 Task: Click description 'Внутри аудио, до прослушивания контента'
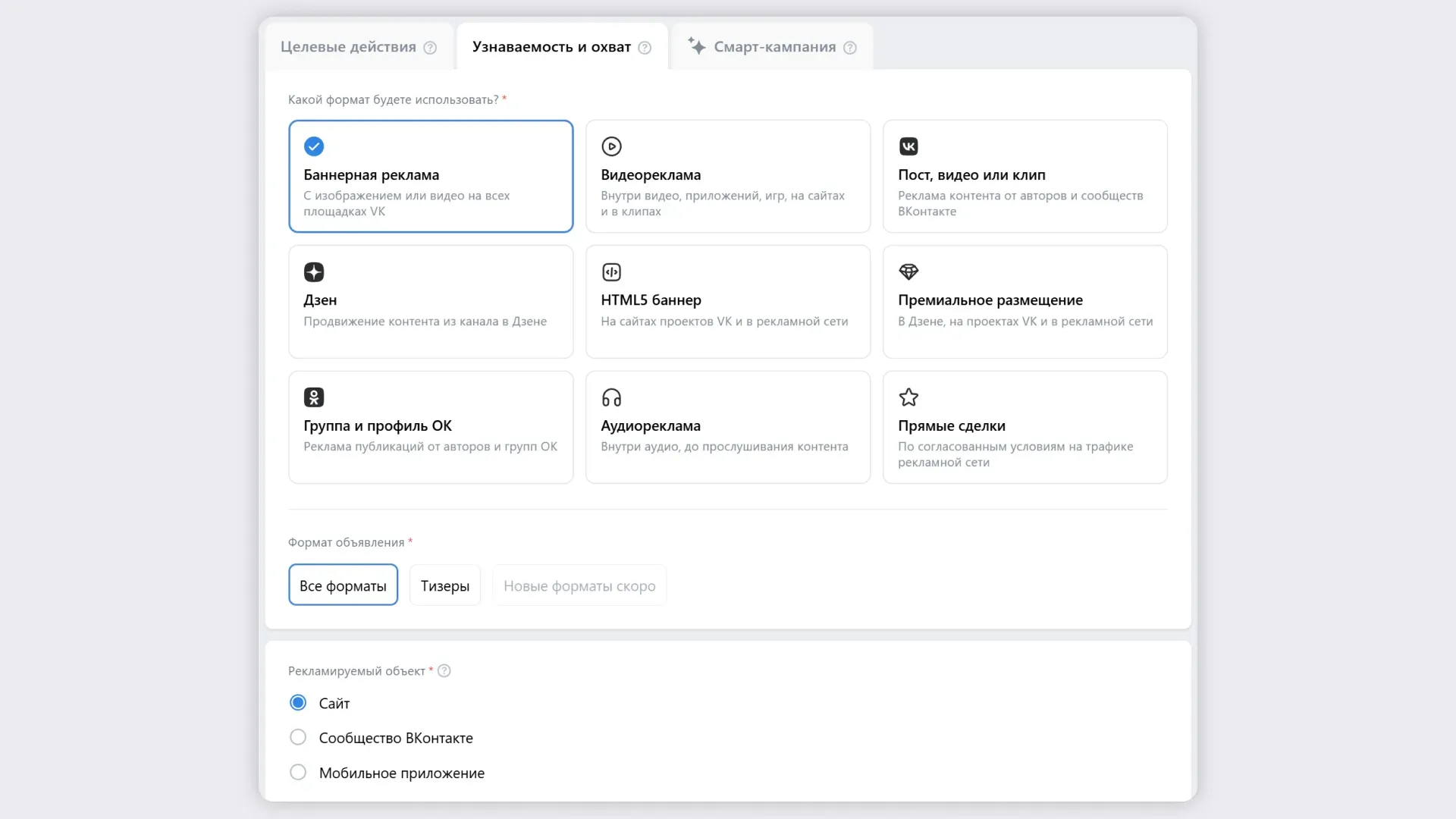click(724, 447)
